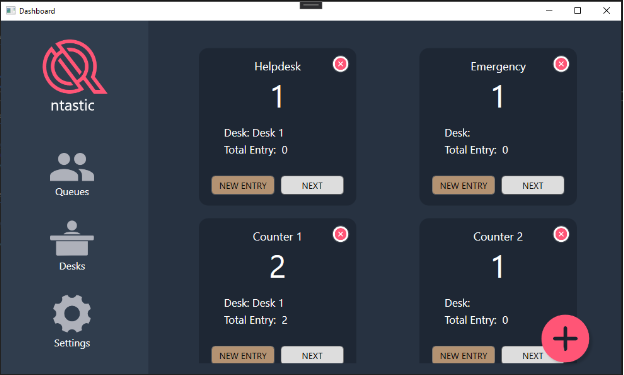
Task: Click 'Total Entry: 0' in Emergency card
Action: coord(476,150)
